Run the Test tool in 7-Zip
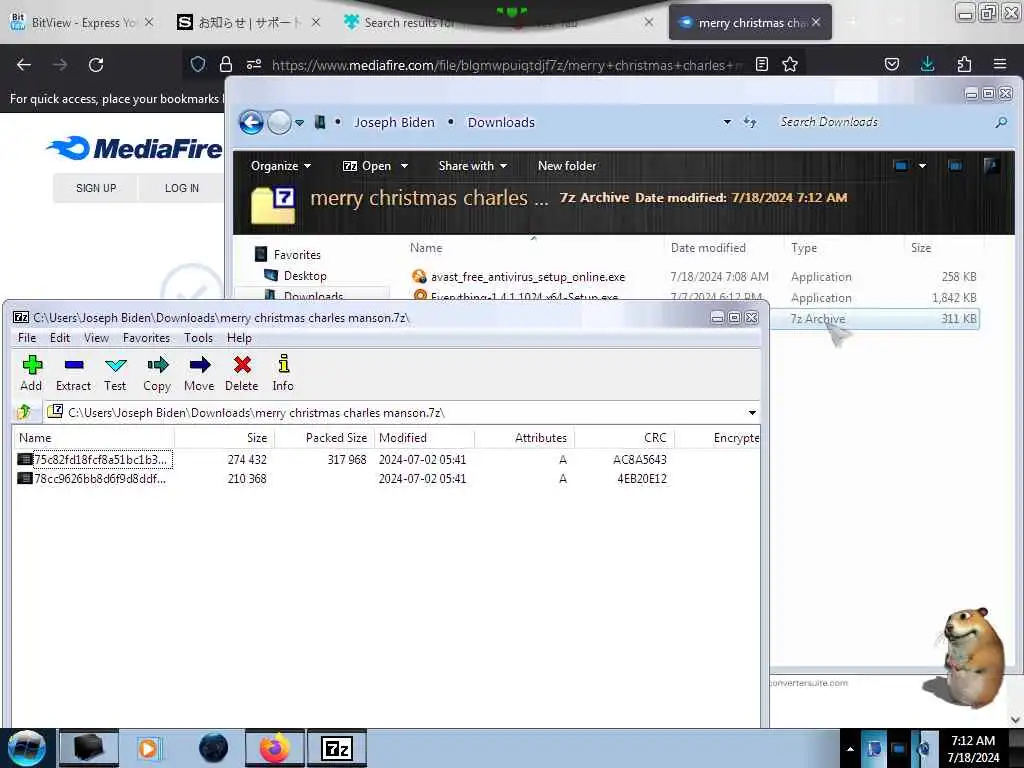1024x768 pixels. point(115,373)
